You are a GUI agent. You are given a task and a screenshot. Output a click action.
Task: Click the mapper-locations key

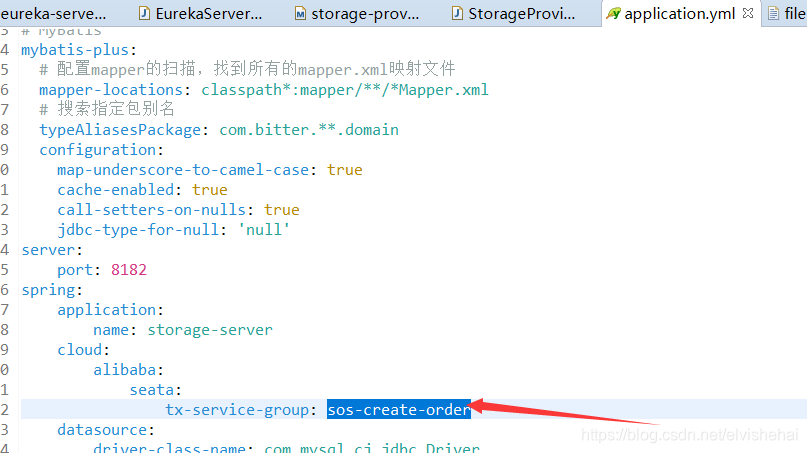[x=111, y=90]
